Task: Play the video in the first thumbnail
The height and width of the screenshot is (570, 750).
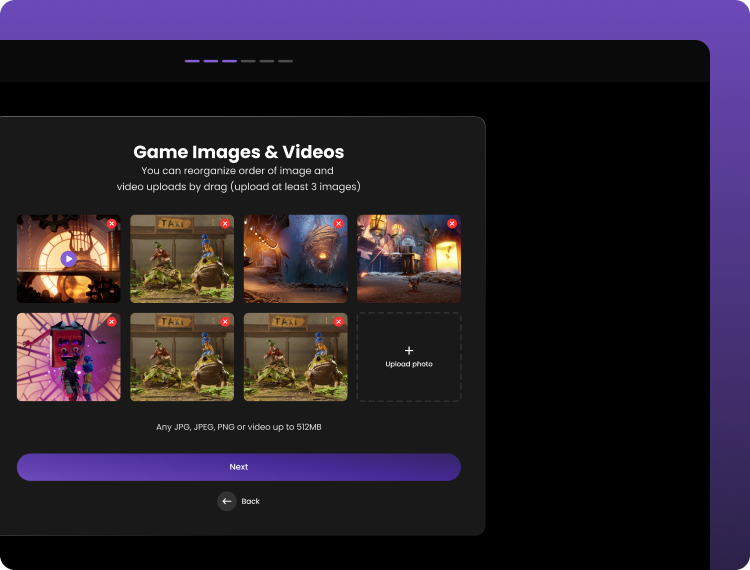Action: (68, 259)
